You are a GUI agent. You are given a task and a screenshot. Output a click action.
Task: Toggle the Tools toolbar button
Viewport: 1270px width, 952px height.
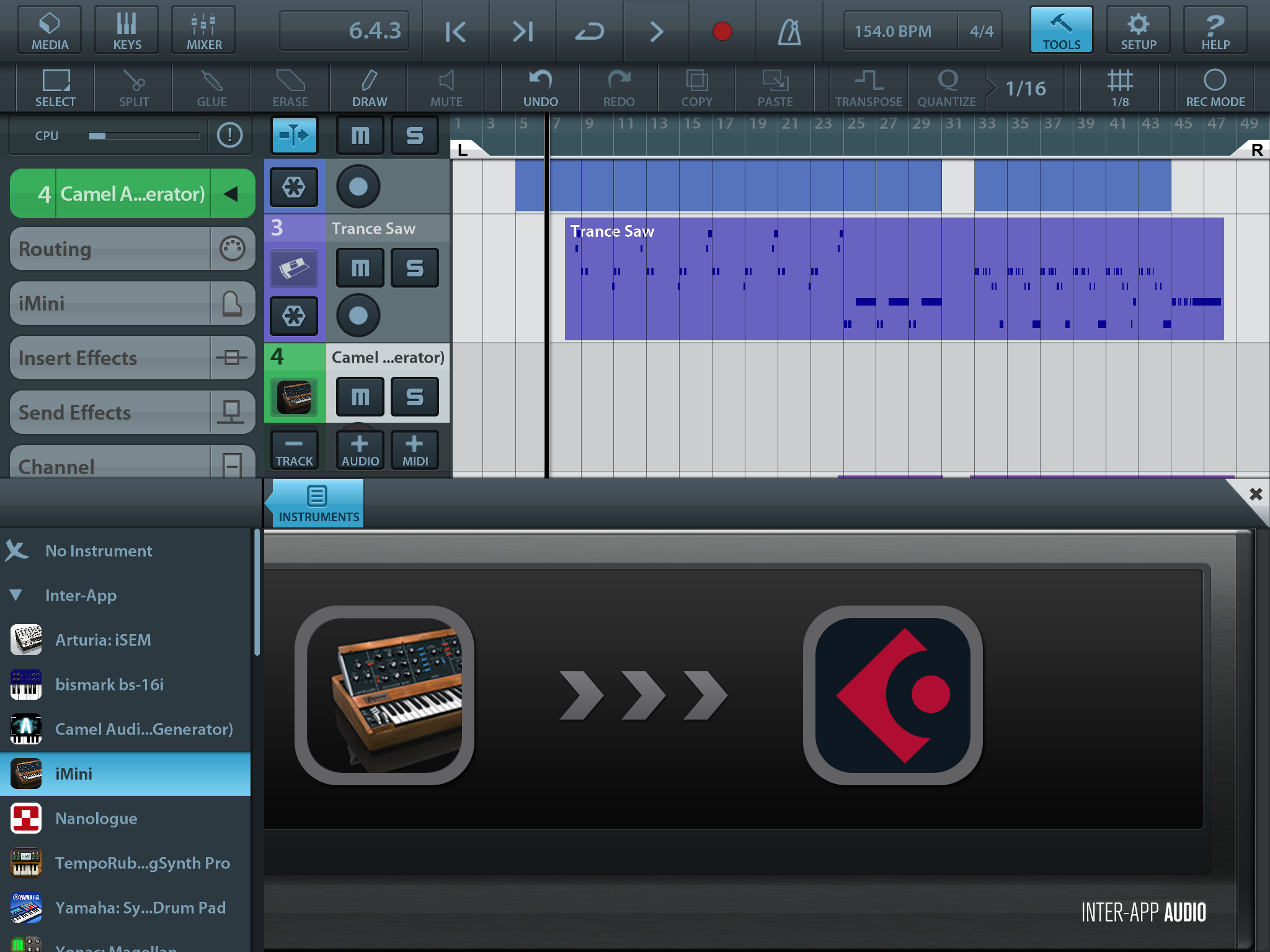click(1061, 30)
